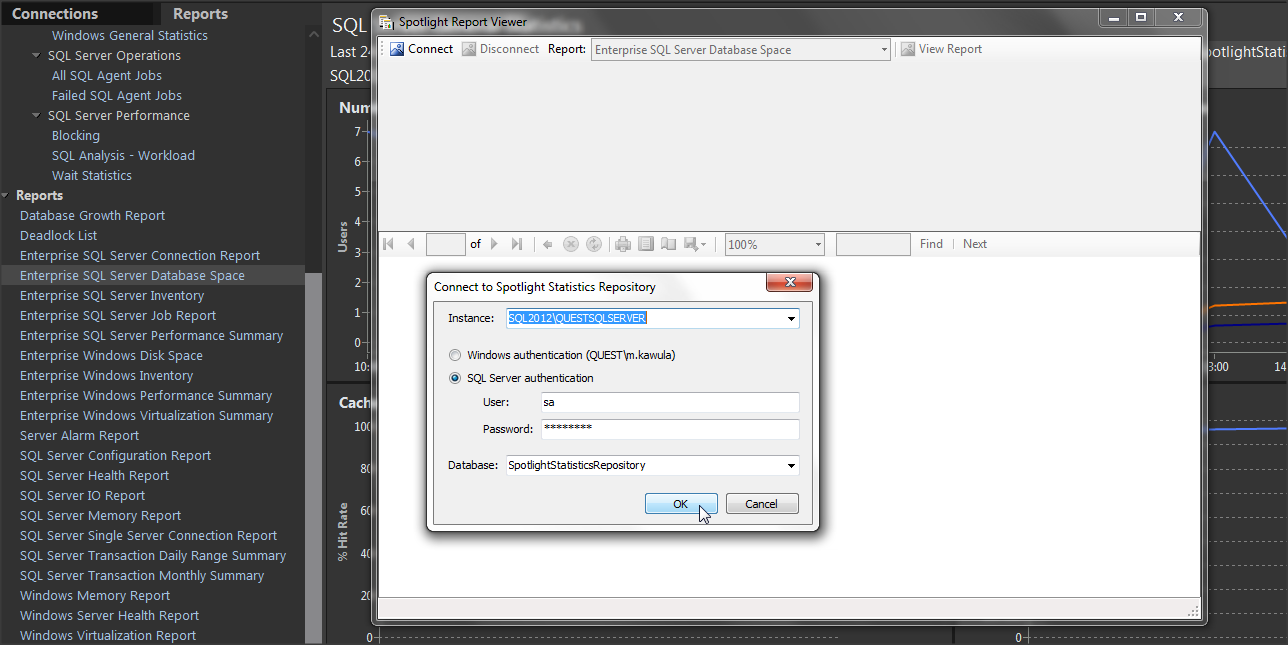This screenshot has width=1288, height=645.
Task: Select Wait Statistics item
Action: point(92,175)
